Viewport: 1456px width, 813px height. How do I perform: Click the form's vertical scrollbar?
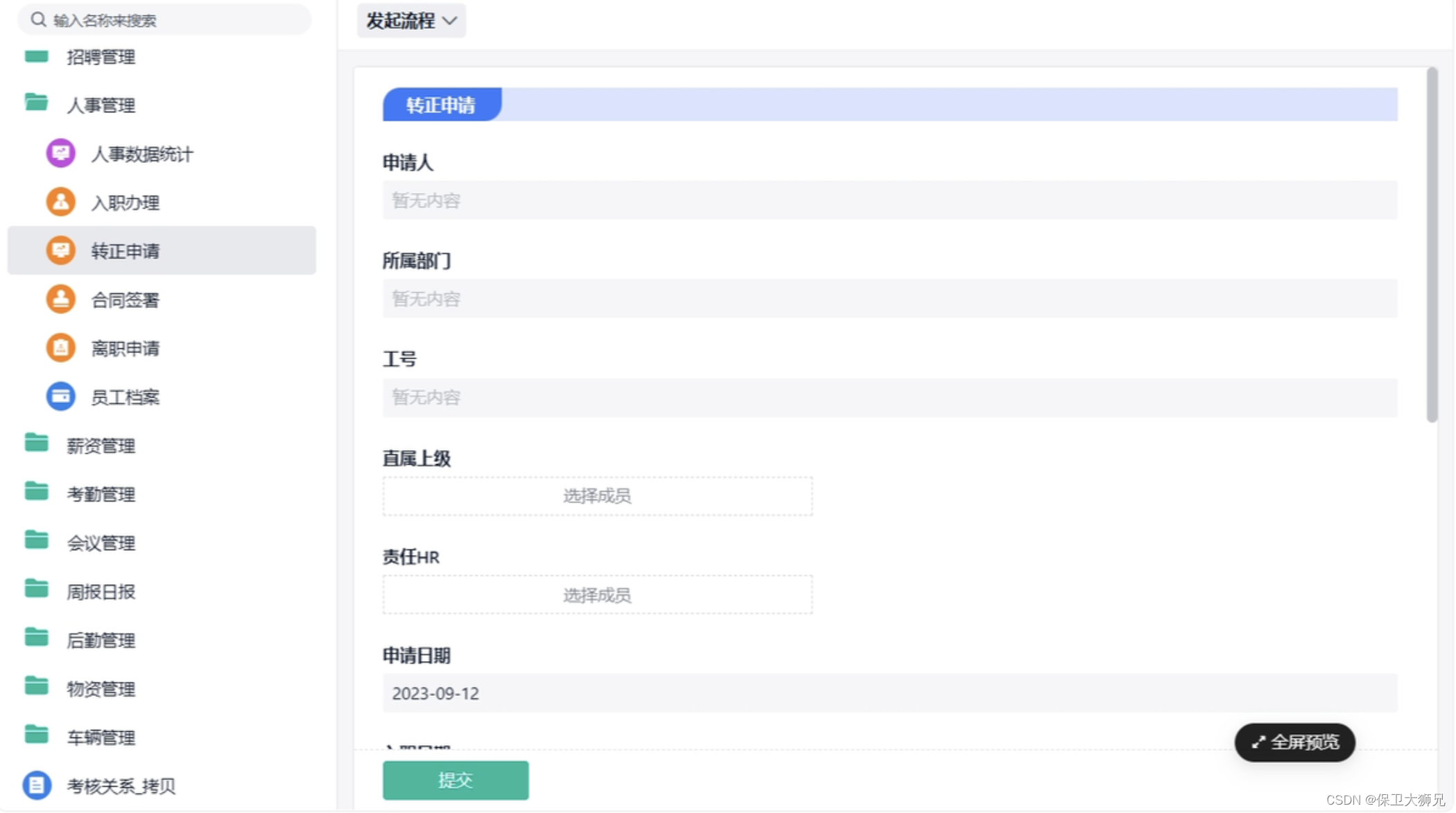tap(1432, 243)
